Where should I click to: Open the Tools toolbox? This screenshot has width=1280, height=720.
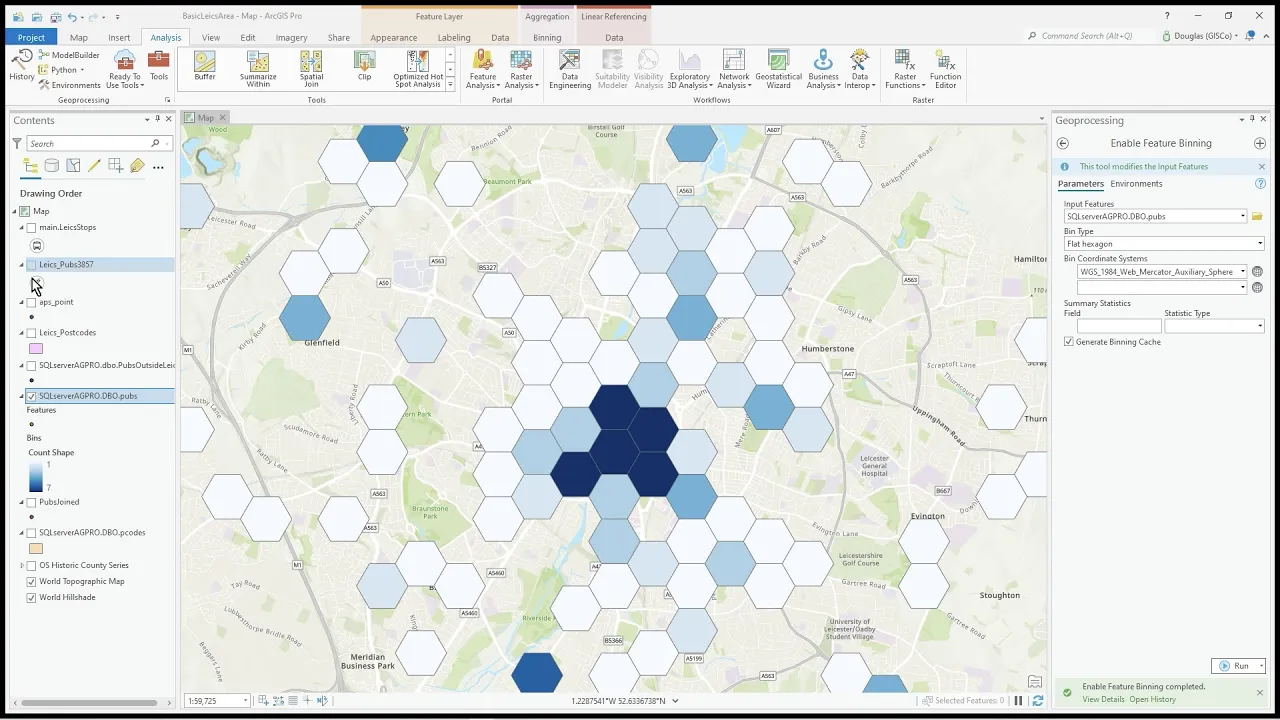pyautogui.click(x=159, y=66)
